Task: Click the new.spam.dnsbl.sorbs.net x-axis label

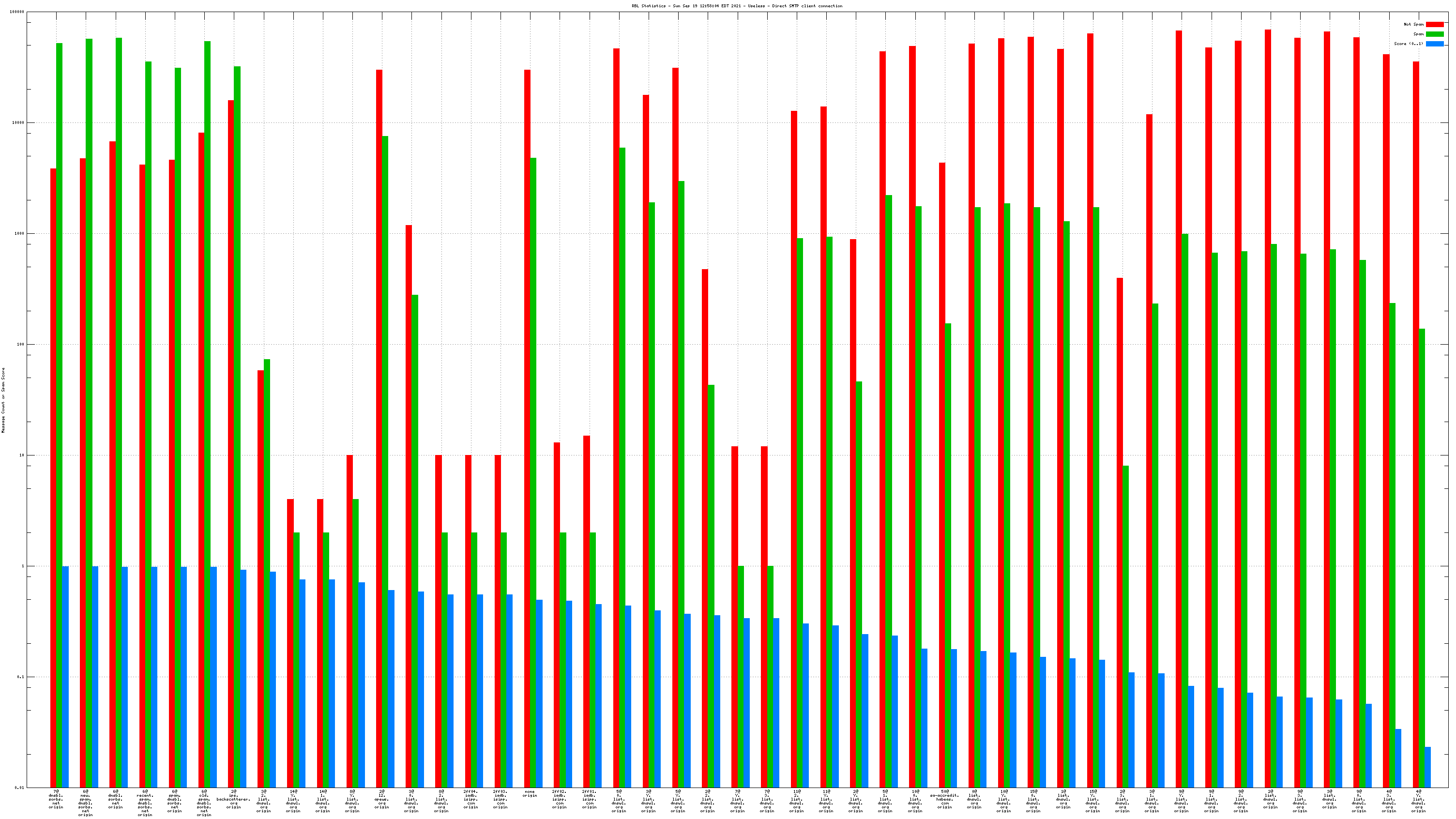Action: (85, 803)
